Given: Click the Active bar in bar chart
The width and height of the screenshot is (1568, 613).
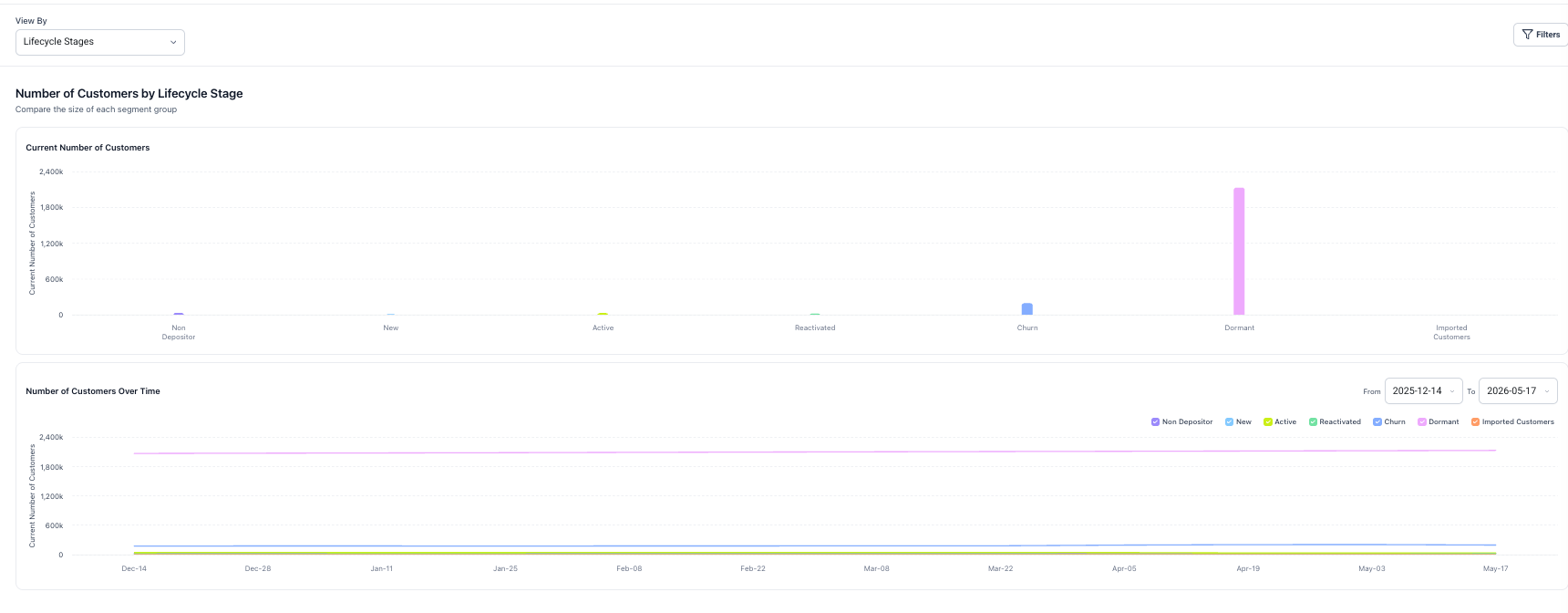Looking at the screenshot, I should [x=603, y=314].
